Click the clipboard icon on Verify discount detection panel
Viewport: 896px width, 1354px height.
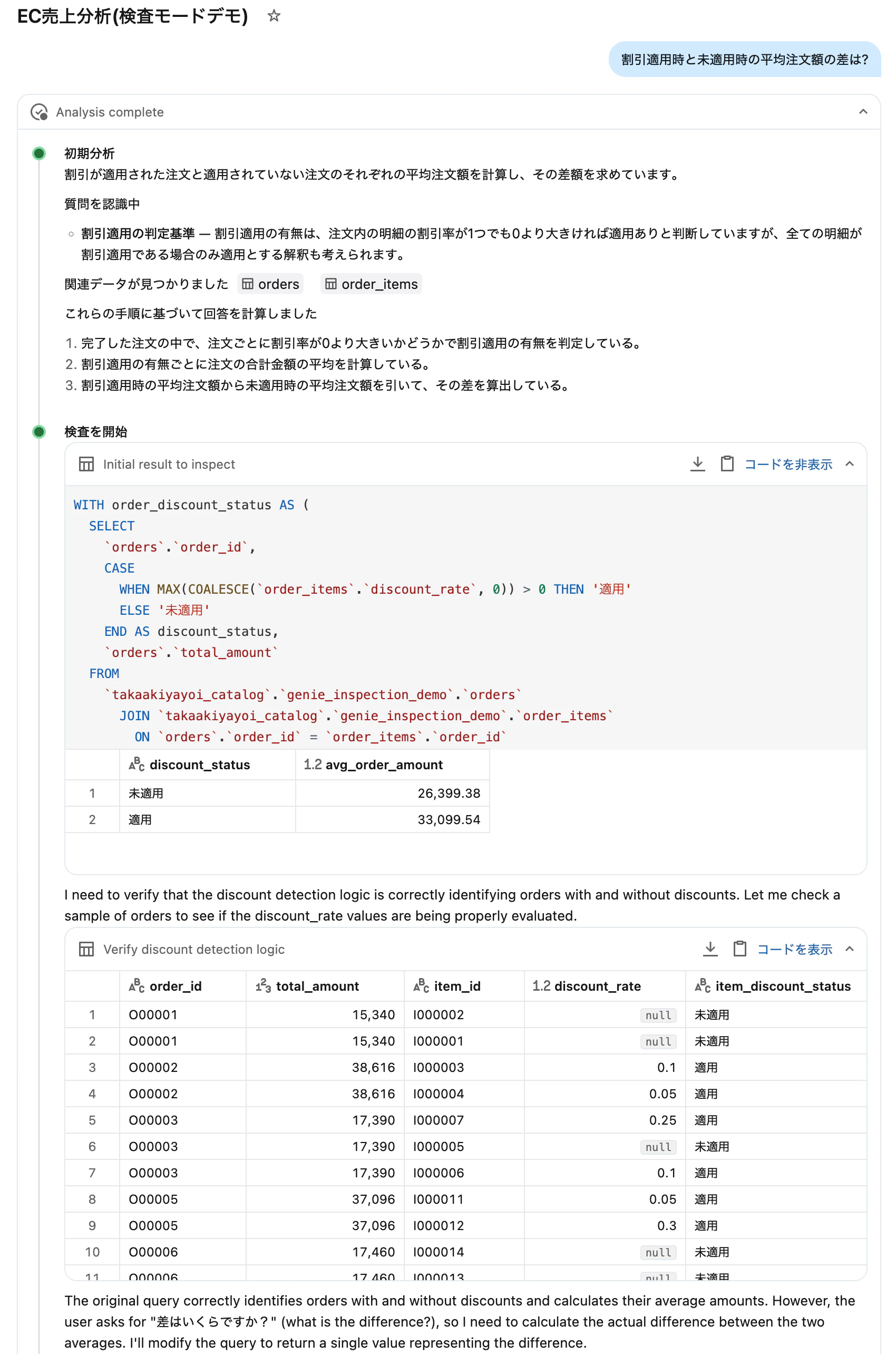pos(739,950)
